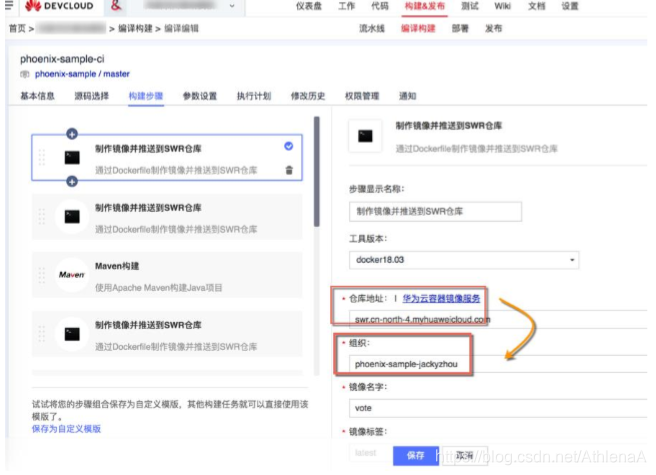Select the 源码选择 tab
The height and width of the screenshot is (475, 656).
[92, 96]
